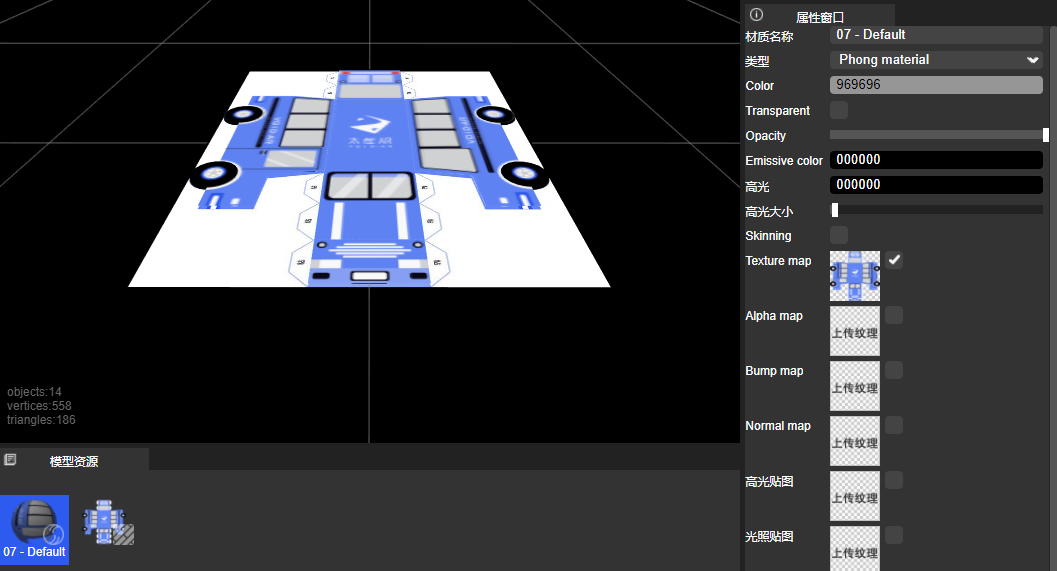The image size is (1057, 571).
Task: Click the Bump map upload texture slot
Action: coord(855,386)
